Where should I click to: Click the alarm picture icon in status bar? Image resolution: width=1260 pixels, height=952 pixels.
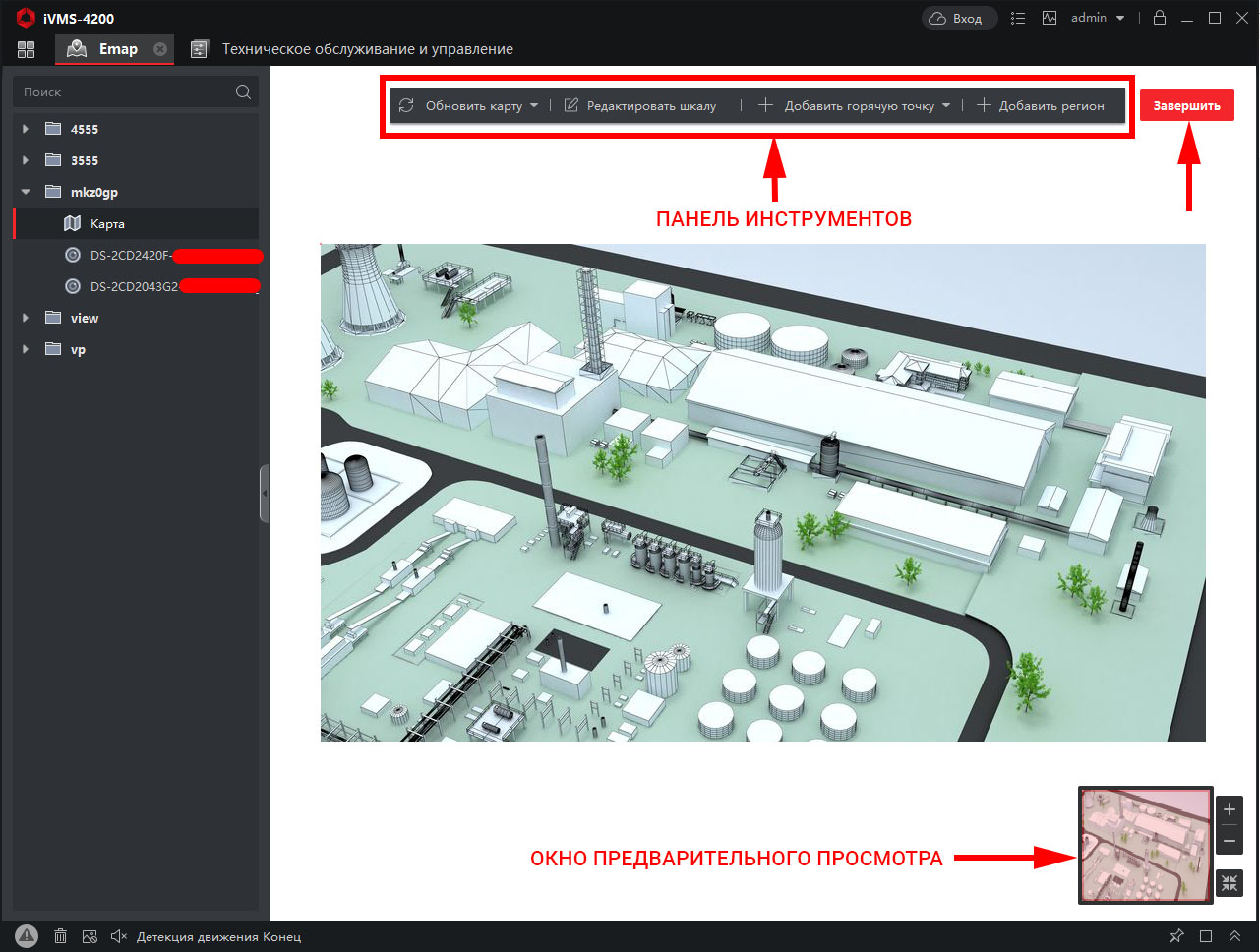click(90, 936)
